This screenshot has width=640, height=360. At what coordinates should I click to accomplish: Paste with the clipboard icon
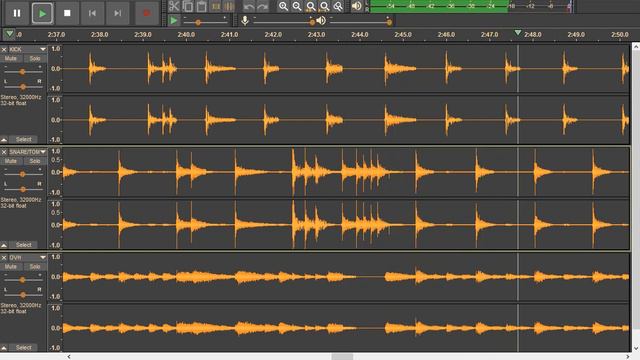click(202, 6)
